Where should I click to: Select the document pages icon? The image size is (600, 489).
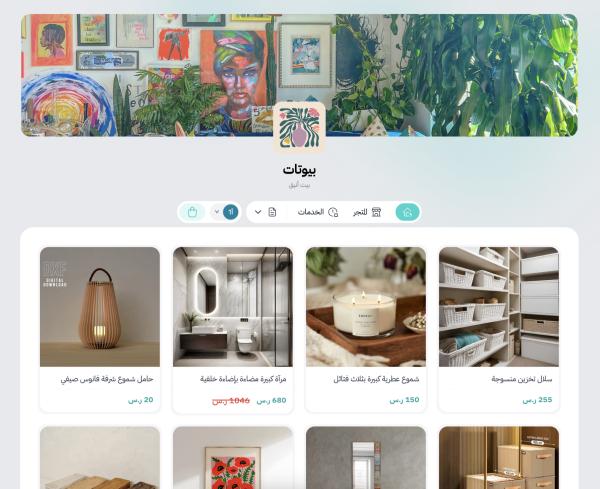click(x=272, y=212)
